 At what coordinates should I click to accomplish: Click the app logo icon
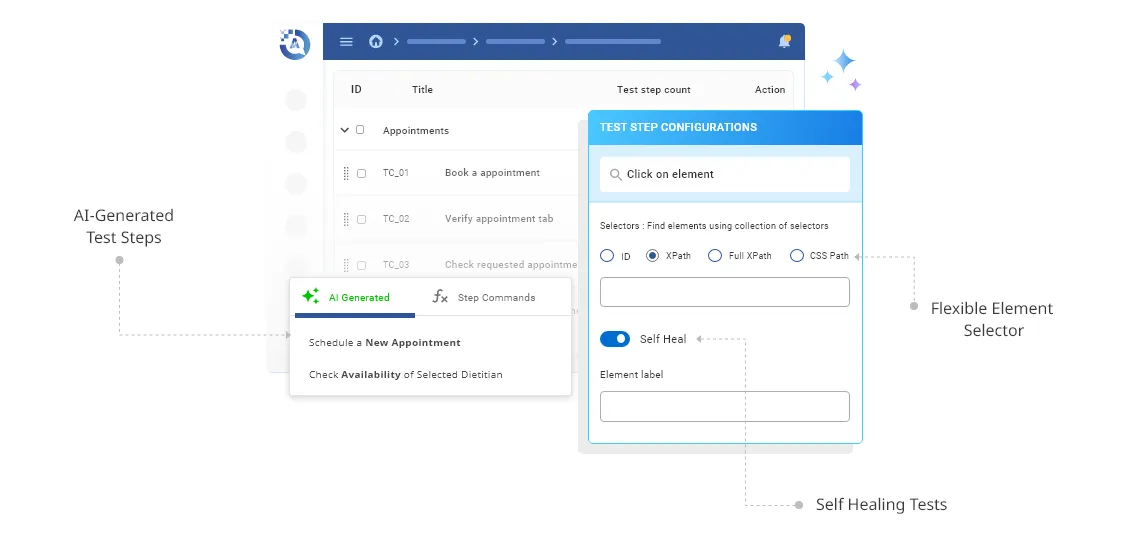point(294,44)
